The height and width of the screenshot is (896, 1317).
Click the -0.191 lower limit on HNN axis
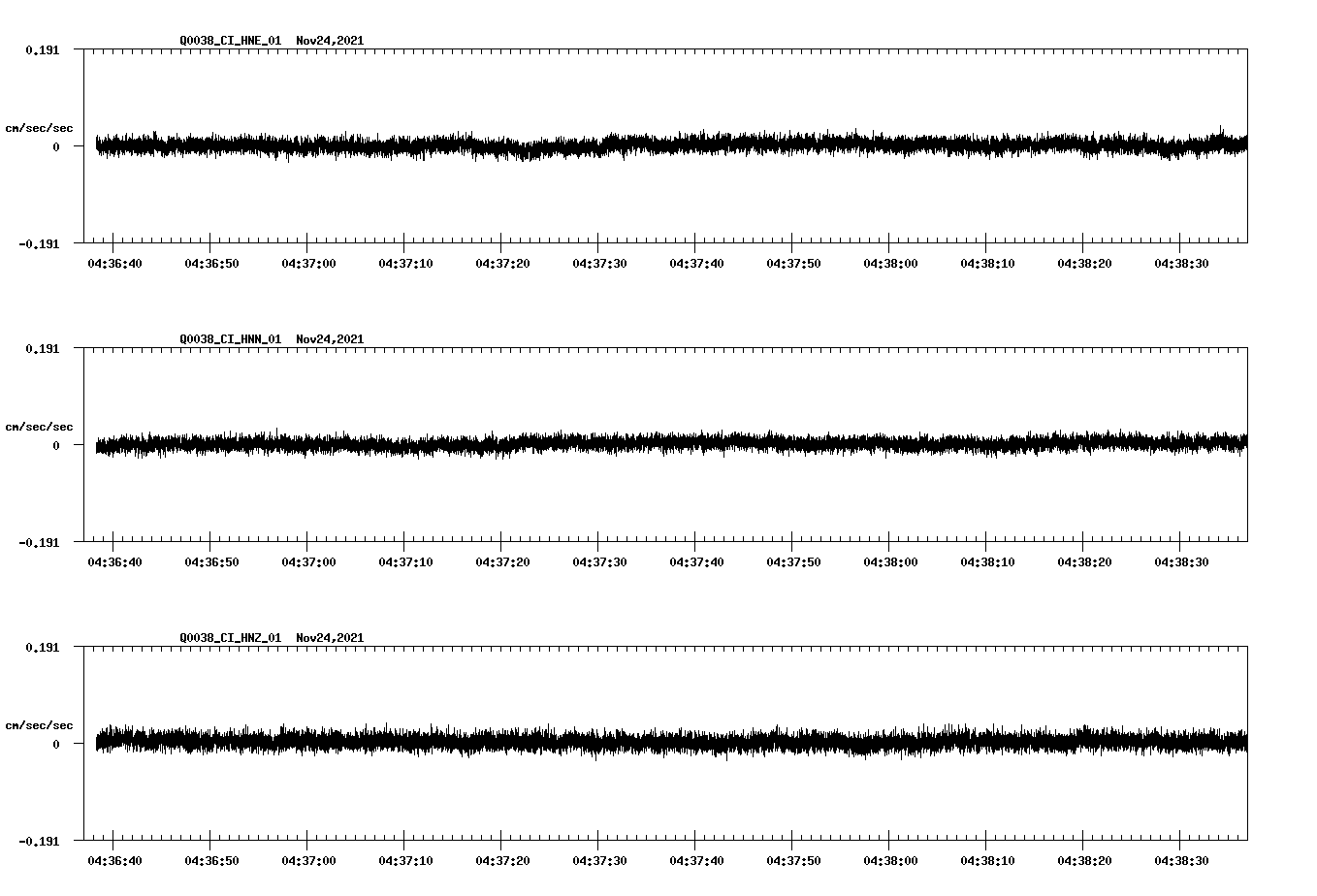tap(39, 543)
